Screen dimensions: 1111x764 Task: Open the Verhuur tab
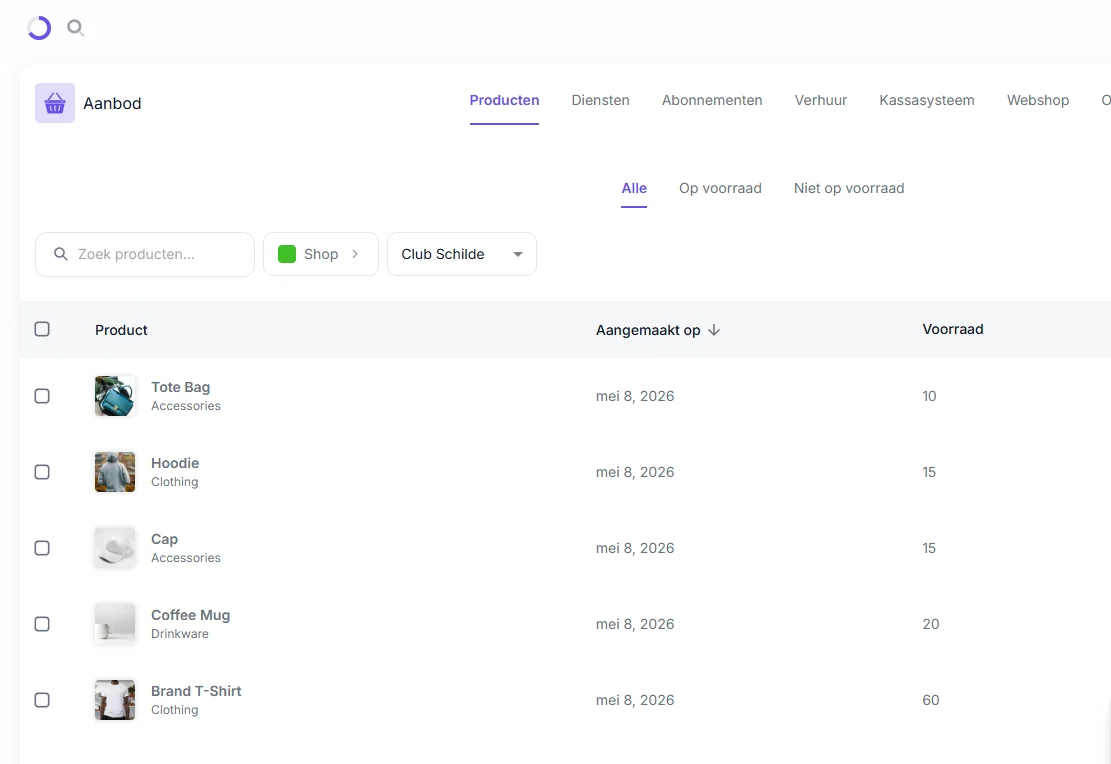coord(820,100)
